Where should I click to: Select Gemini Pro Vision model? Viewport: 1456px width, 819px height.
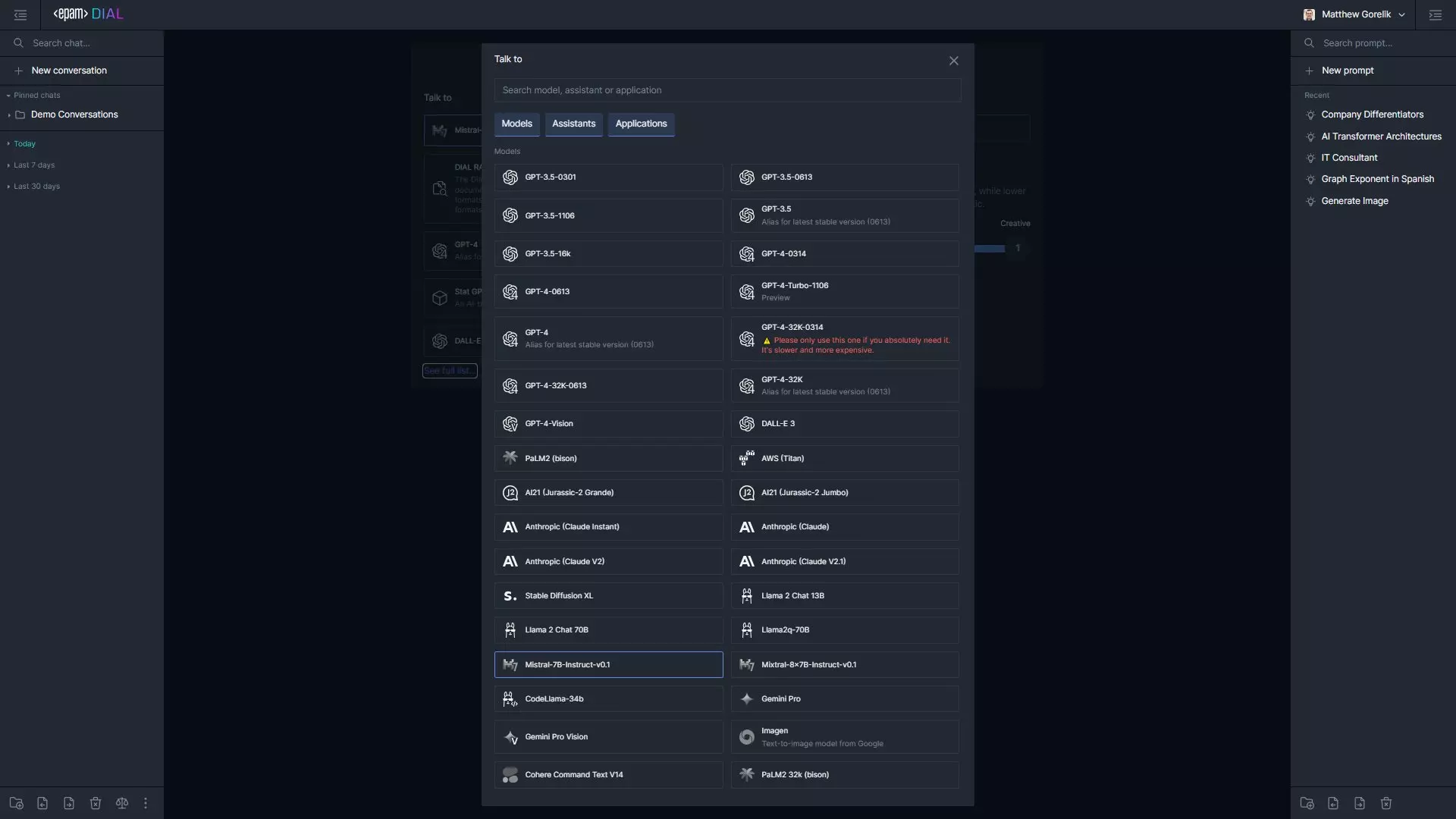pyautogui.click(x=609, y=737)
